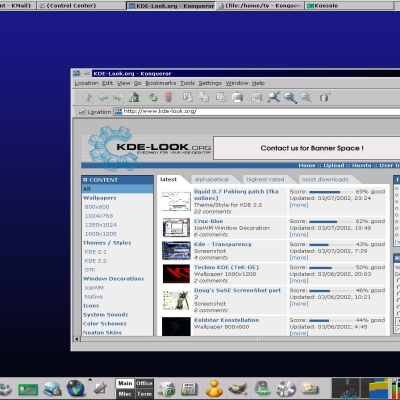
Task: Open the KDE 2.2 themes link
Action: [96, 261]
